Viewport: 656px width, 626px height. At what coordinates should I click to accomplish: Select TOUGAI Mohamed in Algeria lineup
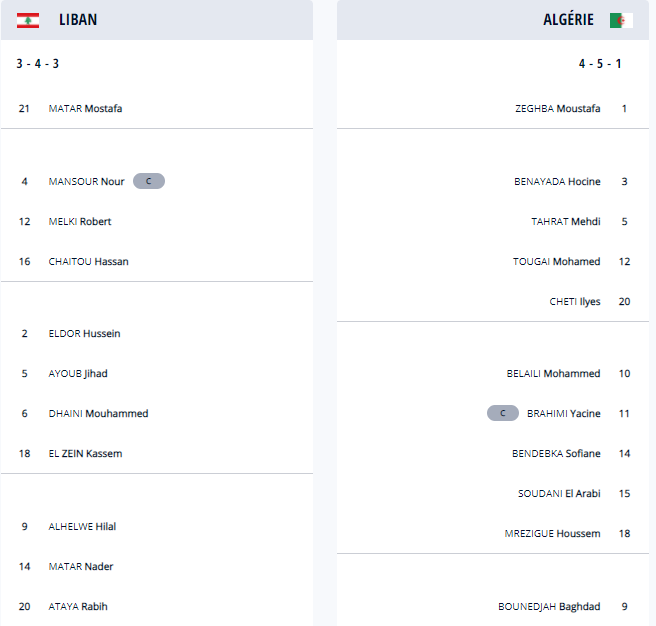click(556, 261)
